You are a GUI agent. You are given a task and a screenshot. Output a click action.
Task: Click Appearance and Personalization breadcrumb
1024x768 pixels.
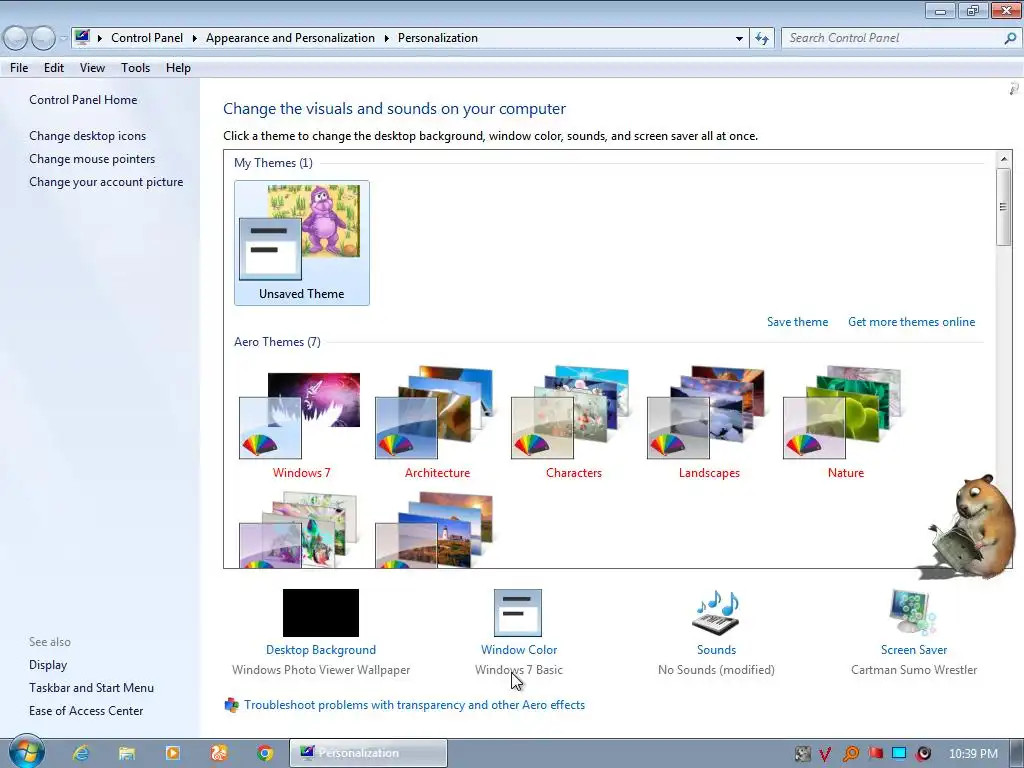click(290, 38)
